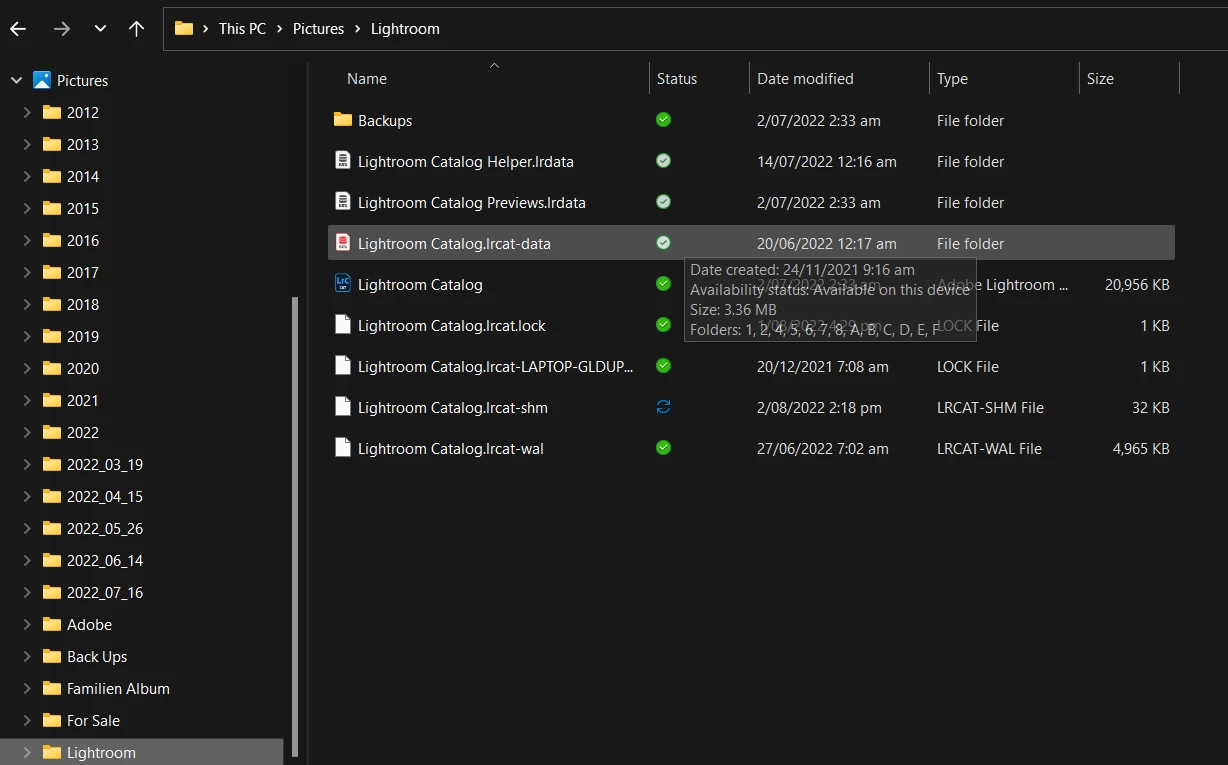Open the 2016 folder in navigation pane
The width and height of the screenshot is (1228, 765).
82,241
